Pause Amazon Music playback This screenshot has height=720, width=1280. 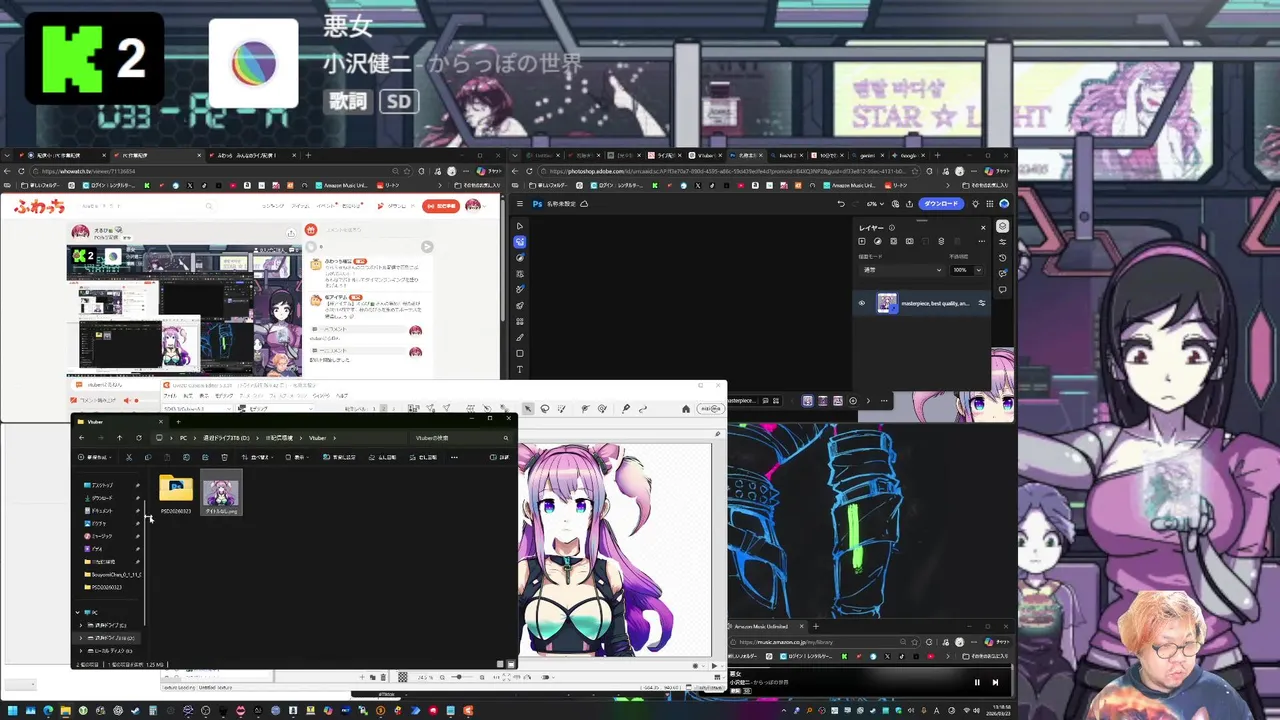pos(977,682)
